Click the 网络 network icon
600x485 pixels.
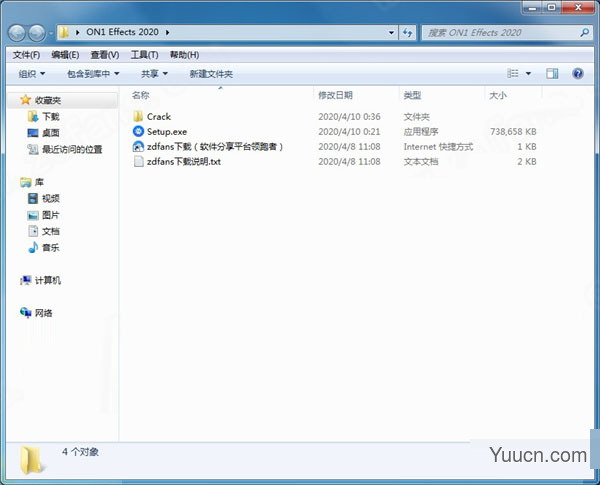(x=26, y=313)
